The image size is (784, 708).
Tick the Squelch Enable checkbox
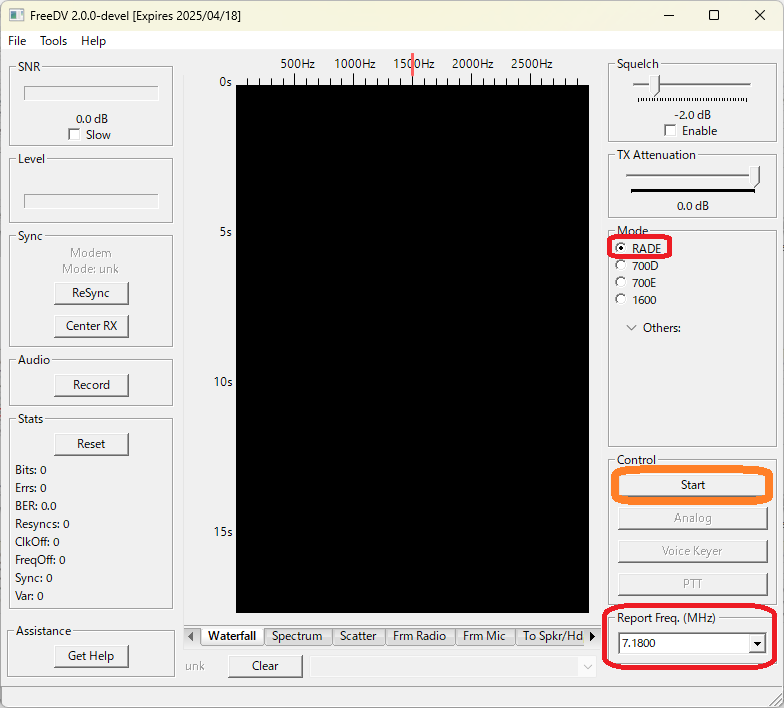(670, 130)
